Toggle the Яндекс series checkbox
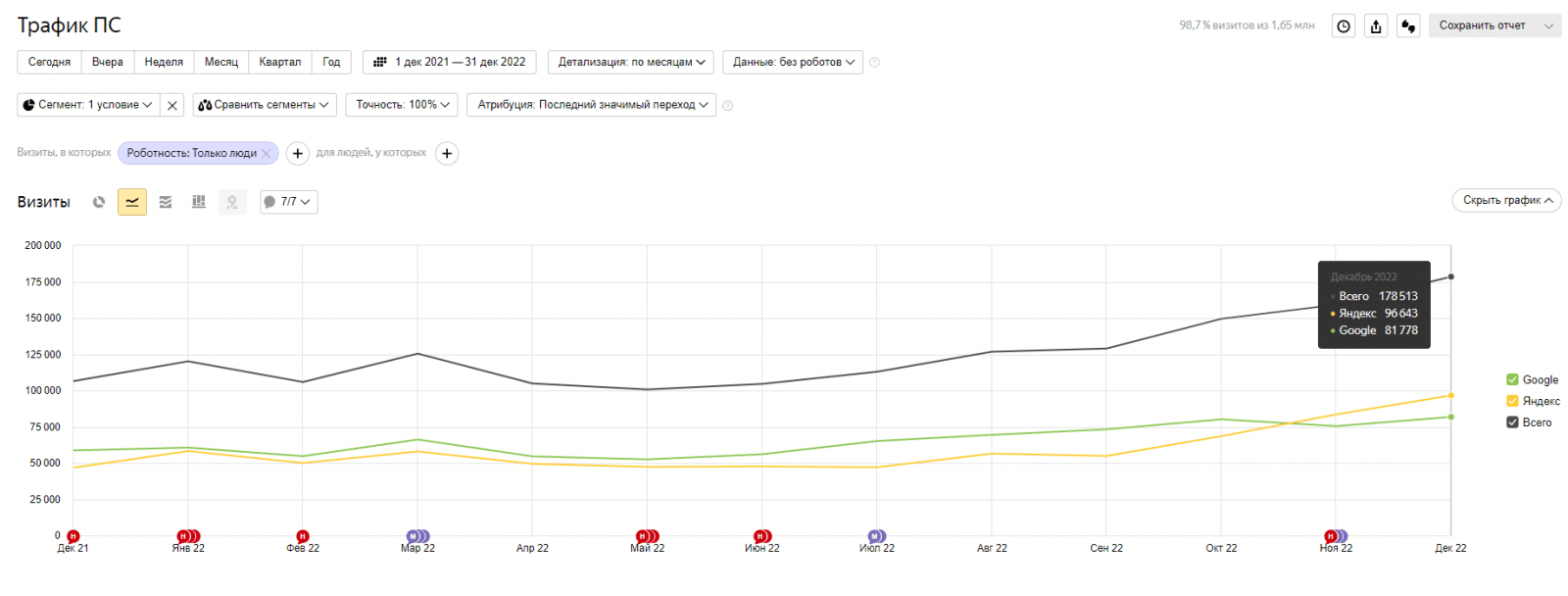 pos(1512,401)
